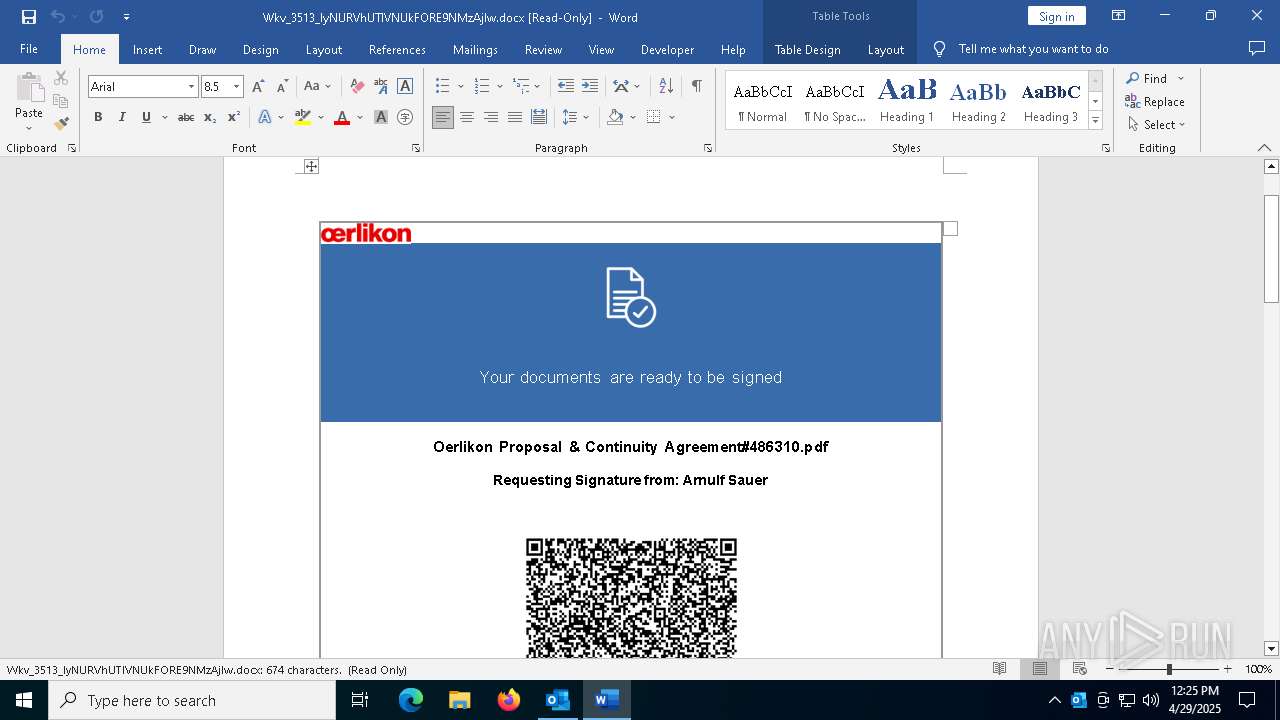Open Microsoft Edge from taskbar

coord(411,700)
